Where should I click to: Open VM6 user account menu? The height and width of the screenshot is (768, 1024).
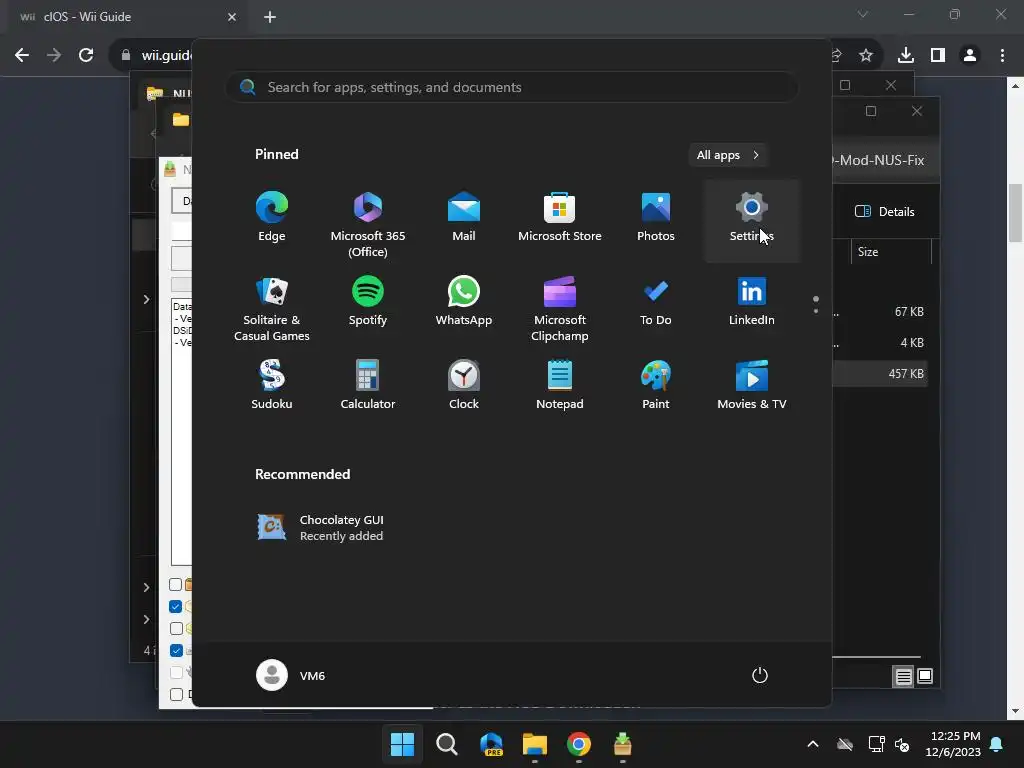click(291, 675)
